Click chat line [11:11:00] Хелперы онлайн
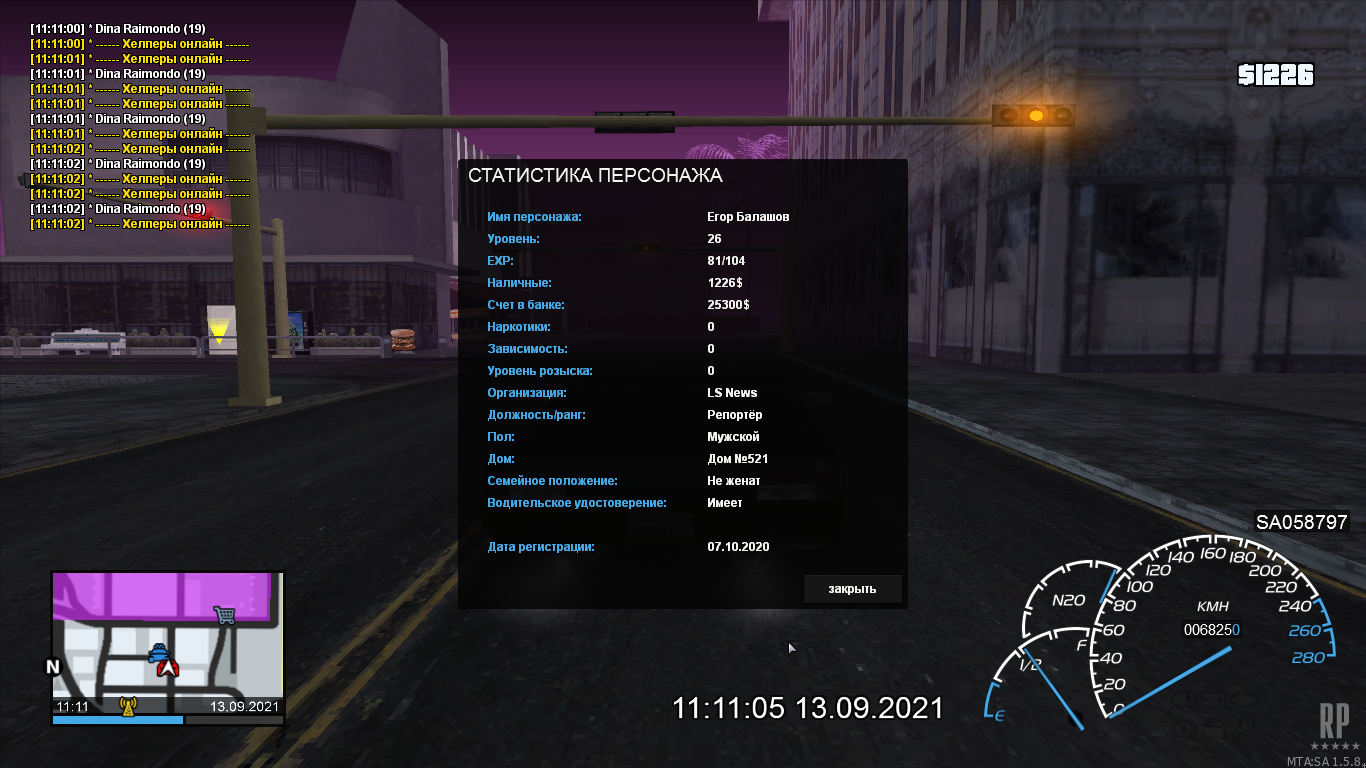This screenshot has width=1366, height=768. 140,44
